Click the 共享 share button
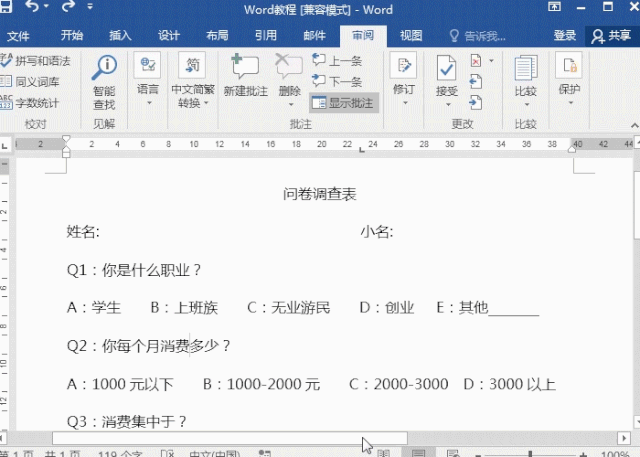Viewport: 640px width, 457px height. click(611, 36)
